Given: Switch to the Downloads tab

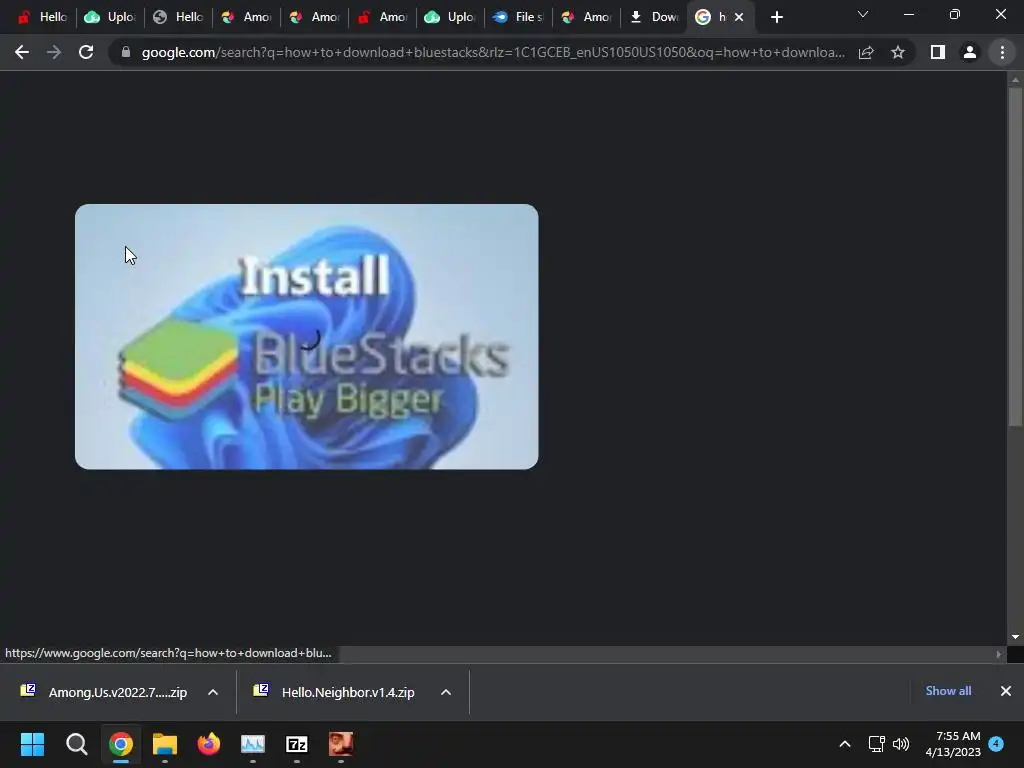Looking at the screenshot, I should click(x=654, y=18).
